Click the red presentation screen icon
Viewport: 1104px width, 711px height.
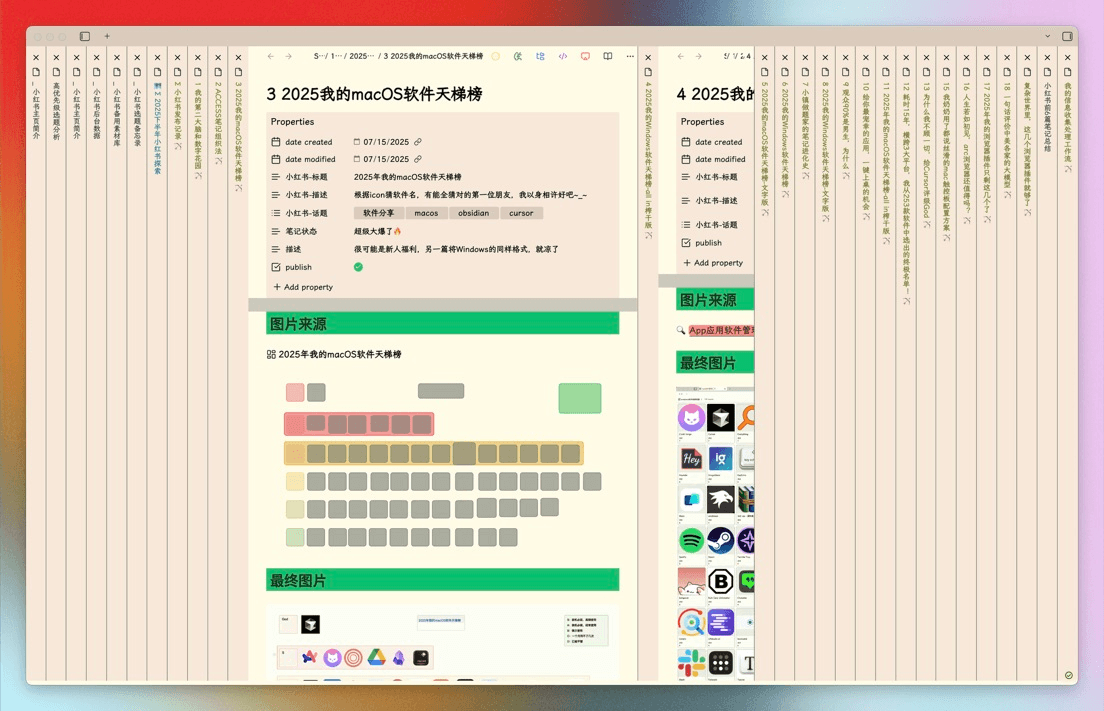(585, 57)
